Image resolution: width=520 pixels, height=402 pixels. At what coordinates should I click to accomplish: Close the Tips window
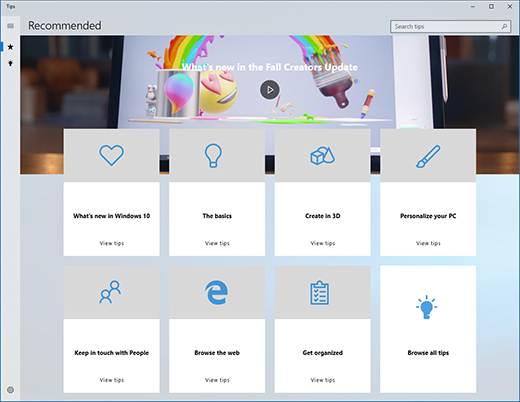click(510, 7)
